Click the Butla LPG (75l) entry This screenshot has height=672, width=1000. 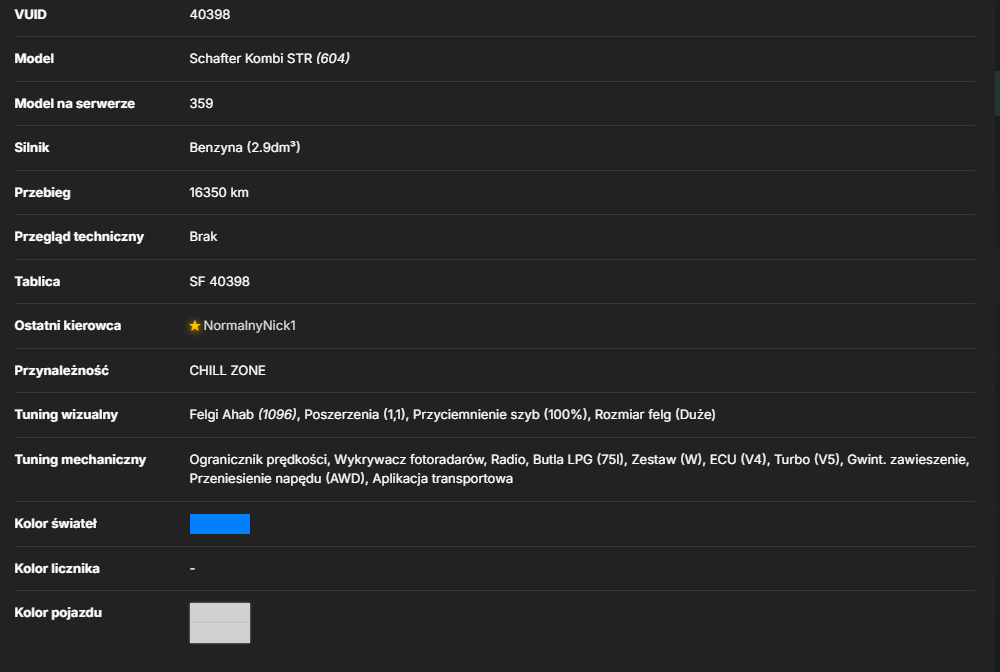click(x=578, y=460)
